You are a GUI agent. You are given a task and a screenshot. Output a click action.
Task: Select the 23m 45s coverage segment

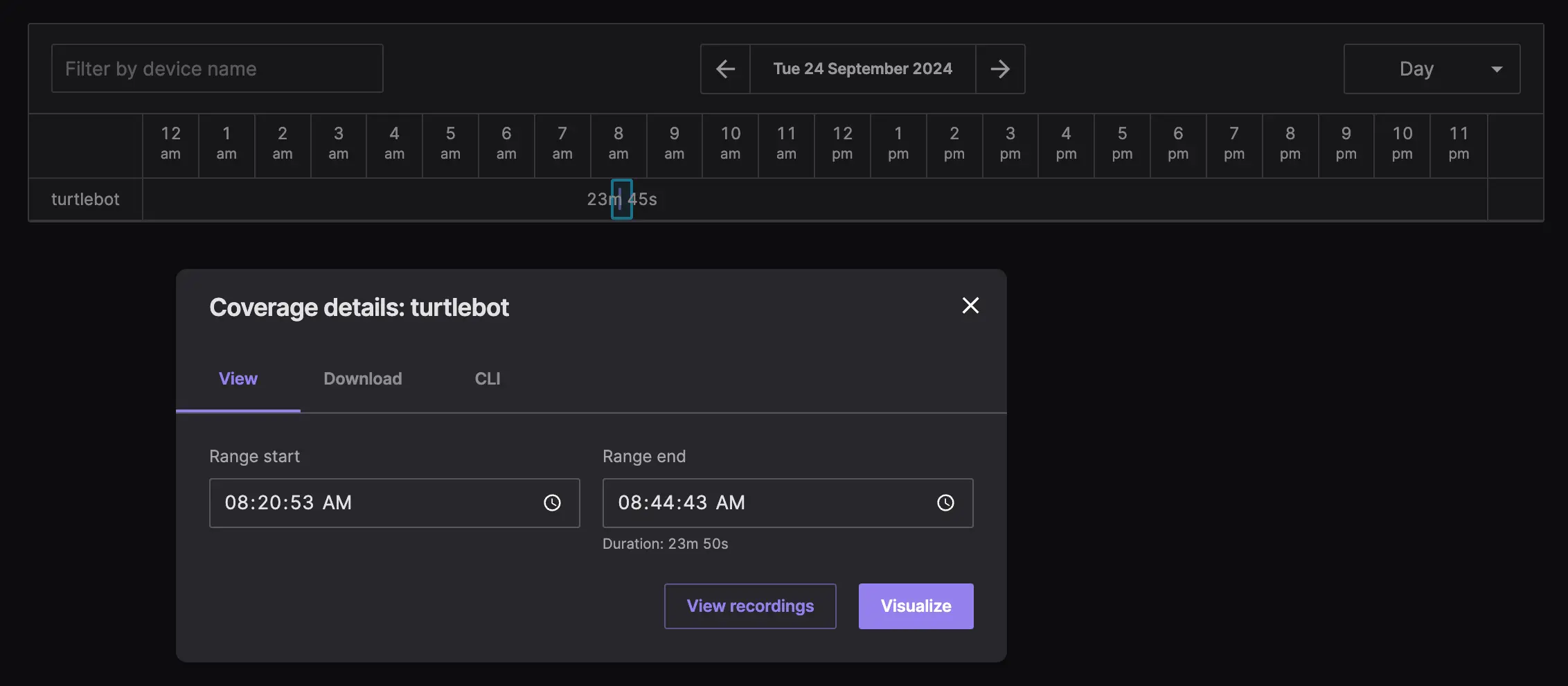click(621, 199)
